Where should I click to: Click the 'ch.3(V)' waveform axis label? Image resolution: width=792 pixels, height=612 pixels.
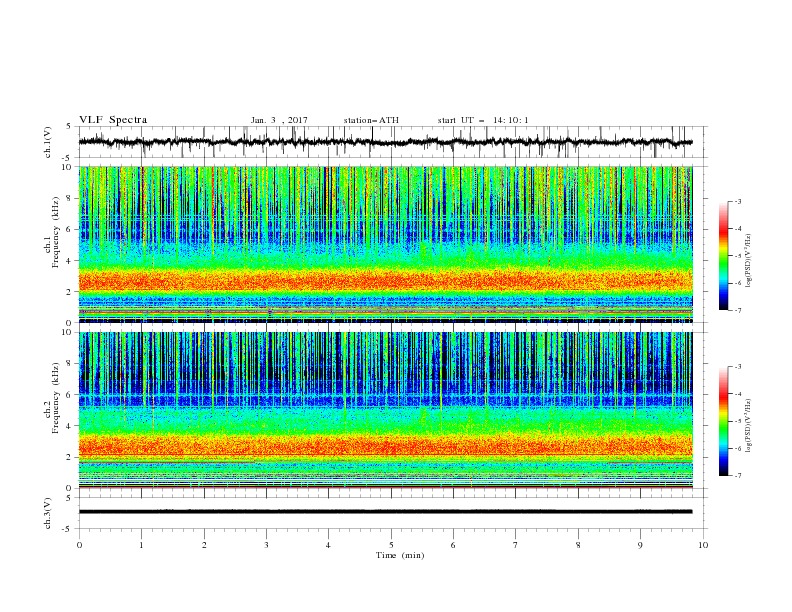(48, 514)
